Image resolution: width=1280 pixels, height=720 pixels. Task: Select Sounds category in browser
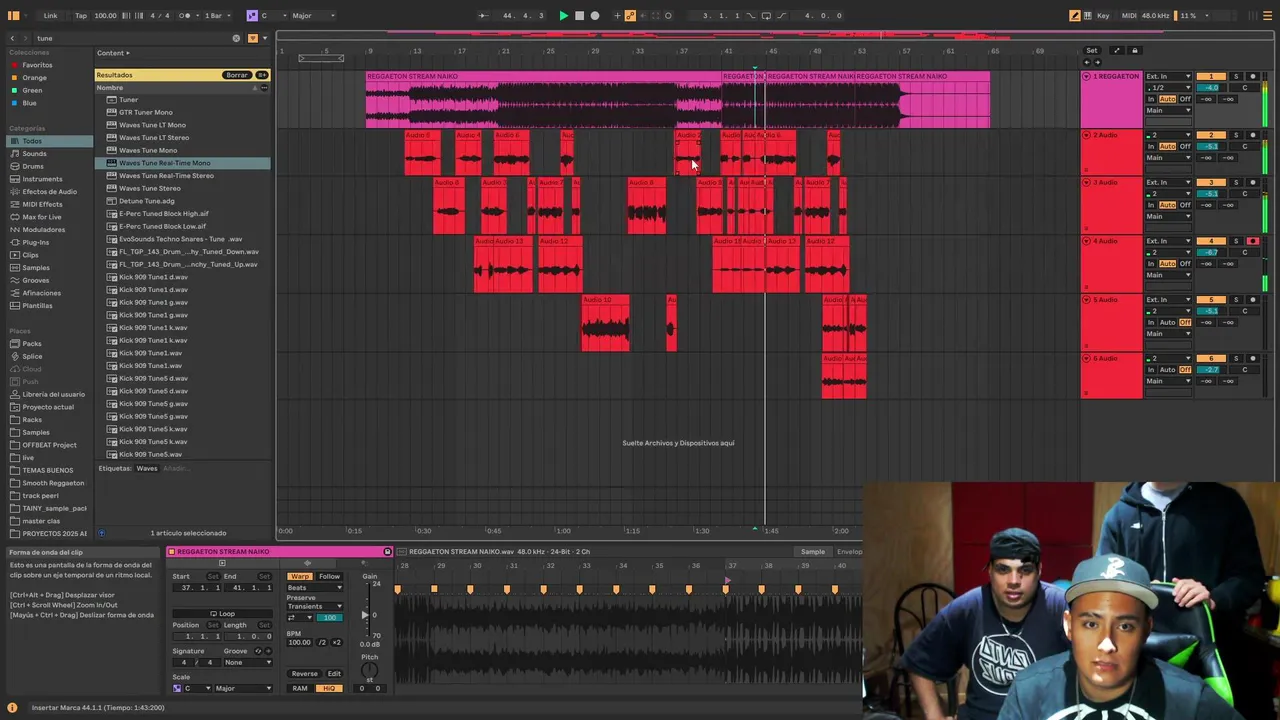coord(34,153)
